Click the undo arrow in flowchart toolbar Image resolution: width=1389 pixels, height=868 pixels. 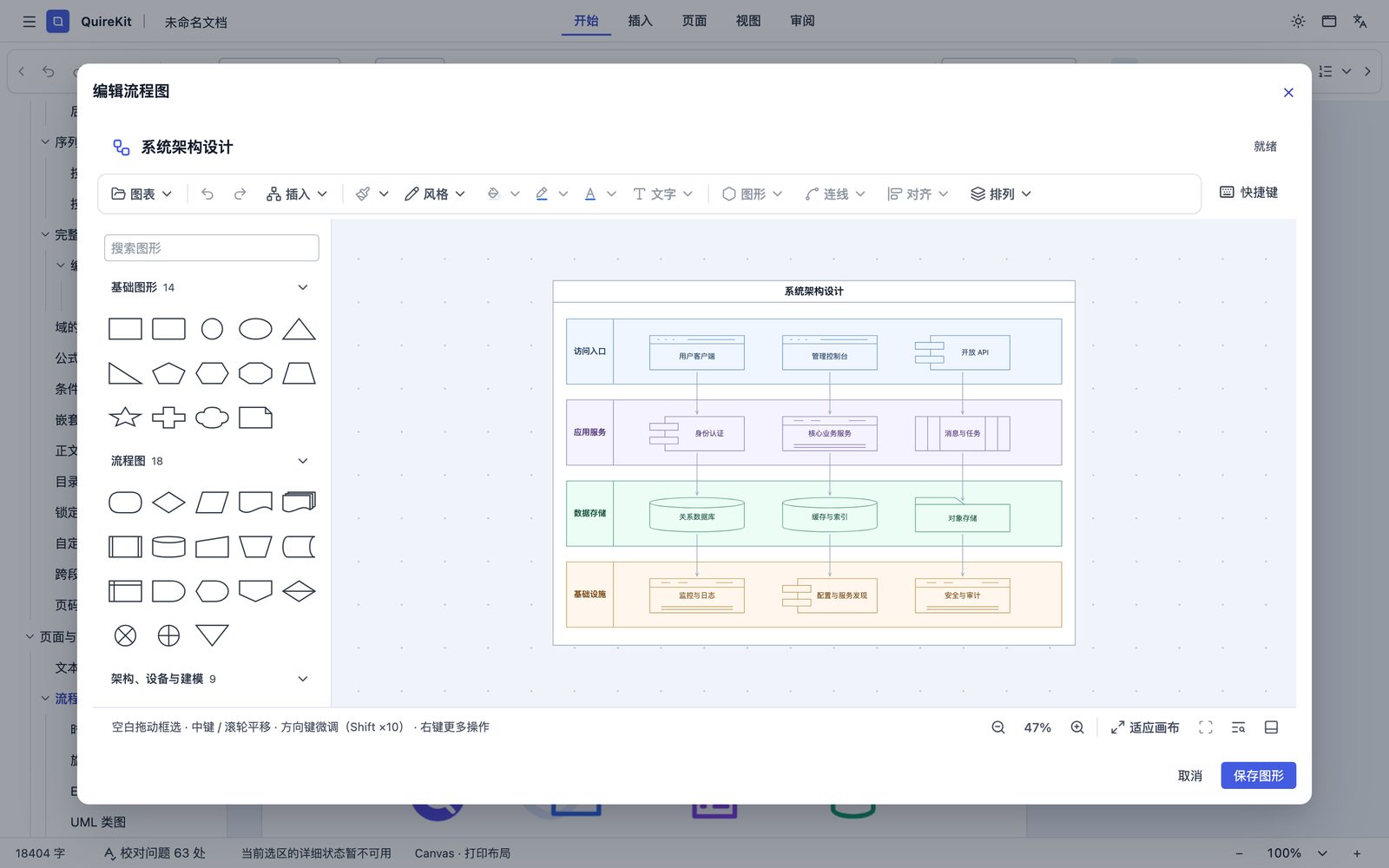[x=207, y=194]
